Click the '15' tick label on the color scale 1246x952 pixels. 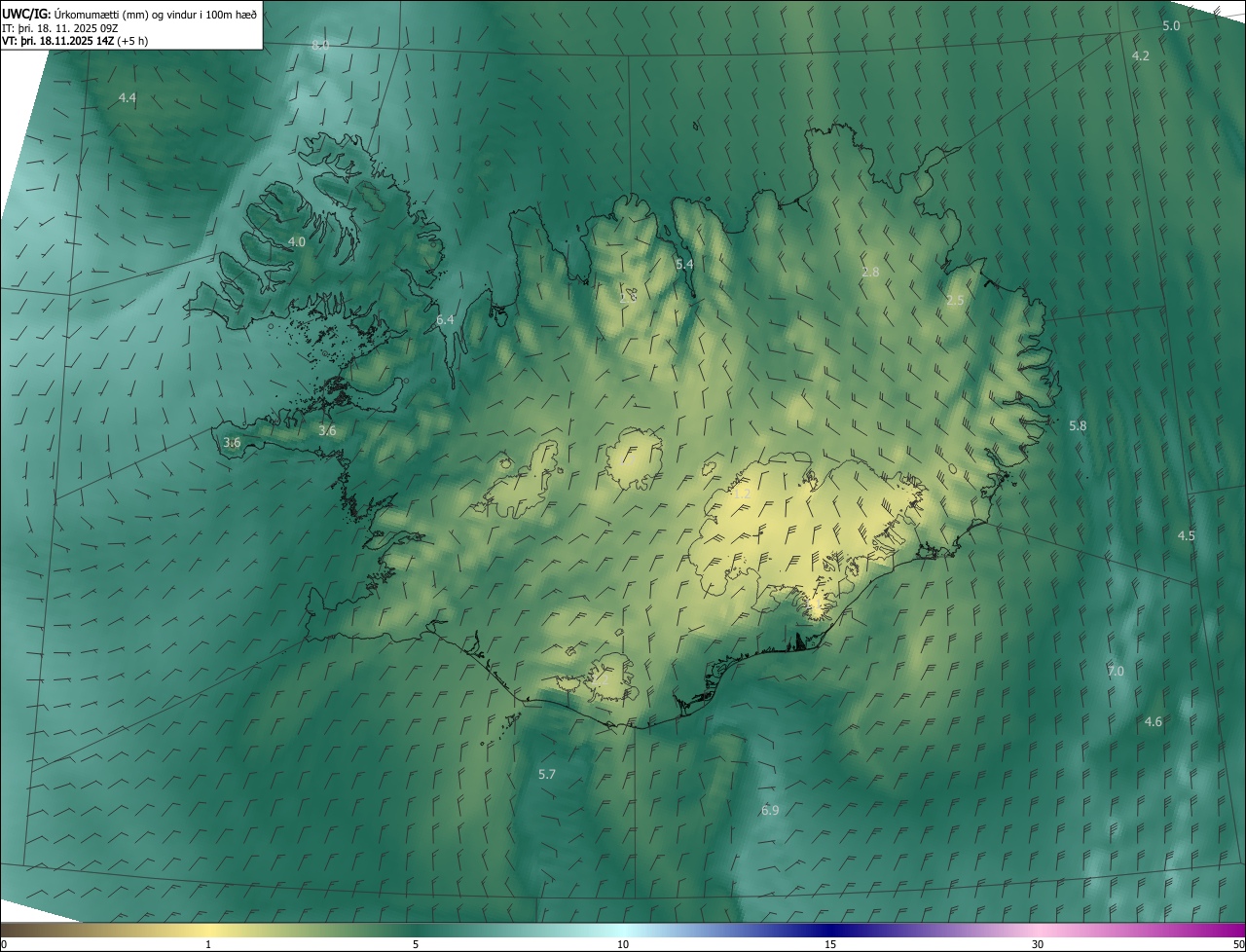pyautogui.click(x=830, y=945)
